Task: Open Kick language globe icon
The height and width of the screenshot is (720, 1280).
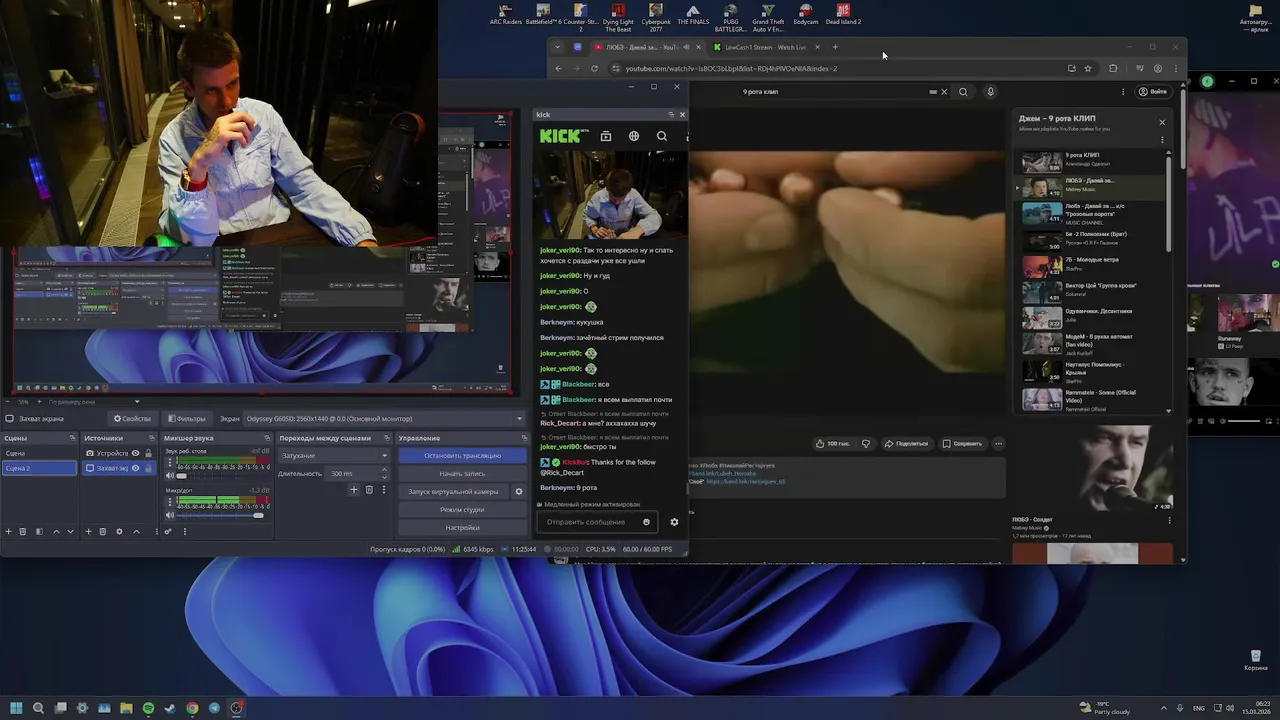Action: click(x=634, y=136)
